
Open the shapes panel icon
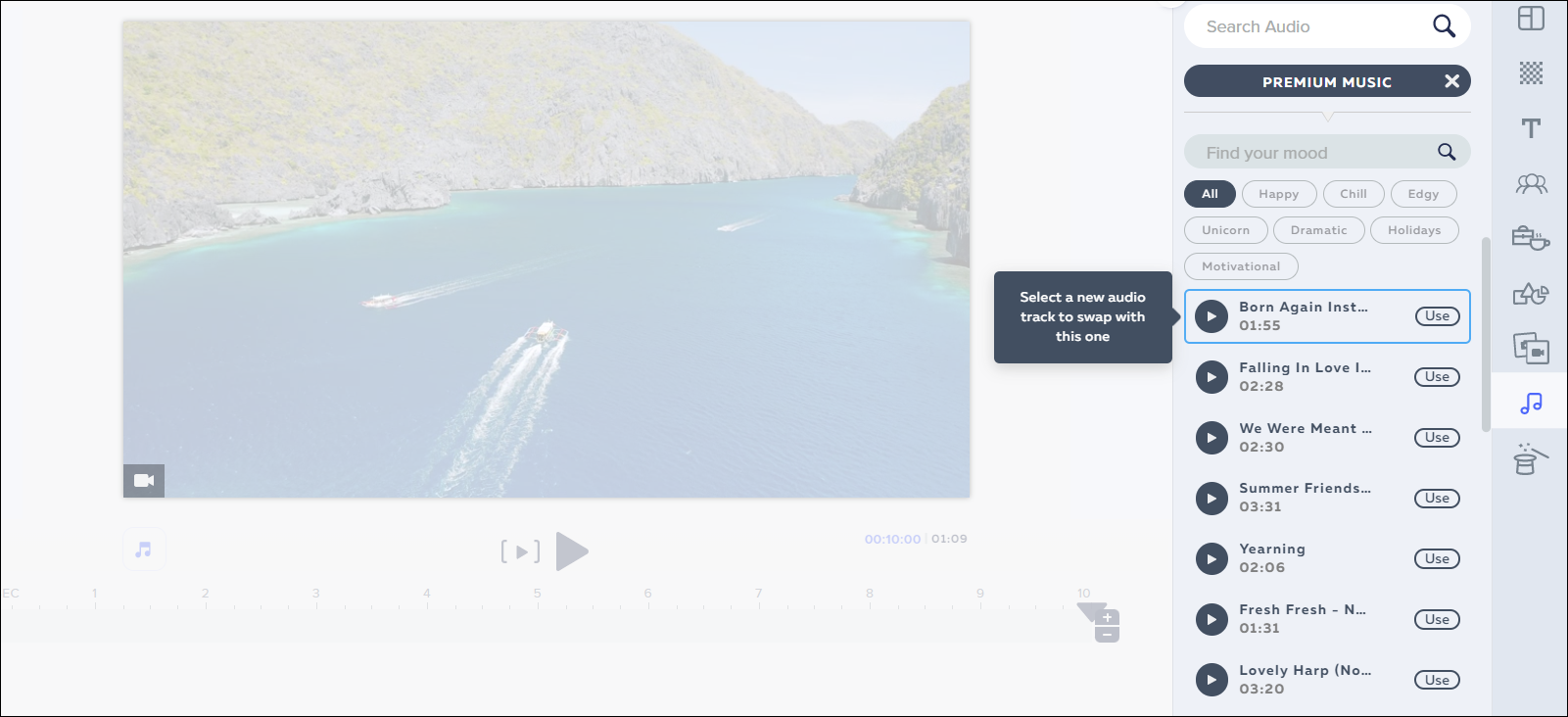(1531, 294)
